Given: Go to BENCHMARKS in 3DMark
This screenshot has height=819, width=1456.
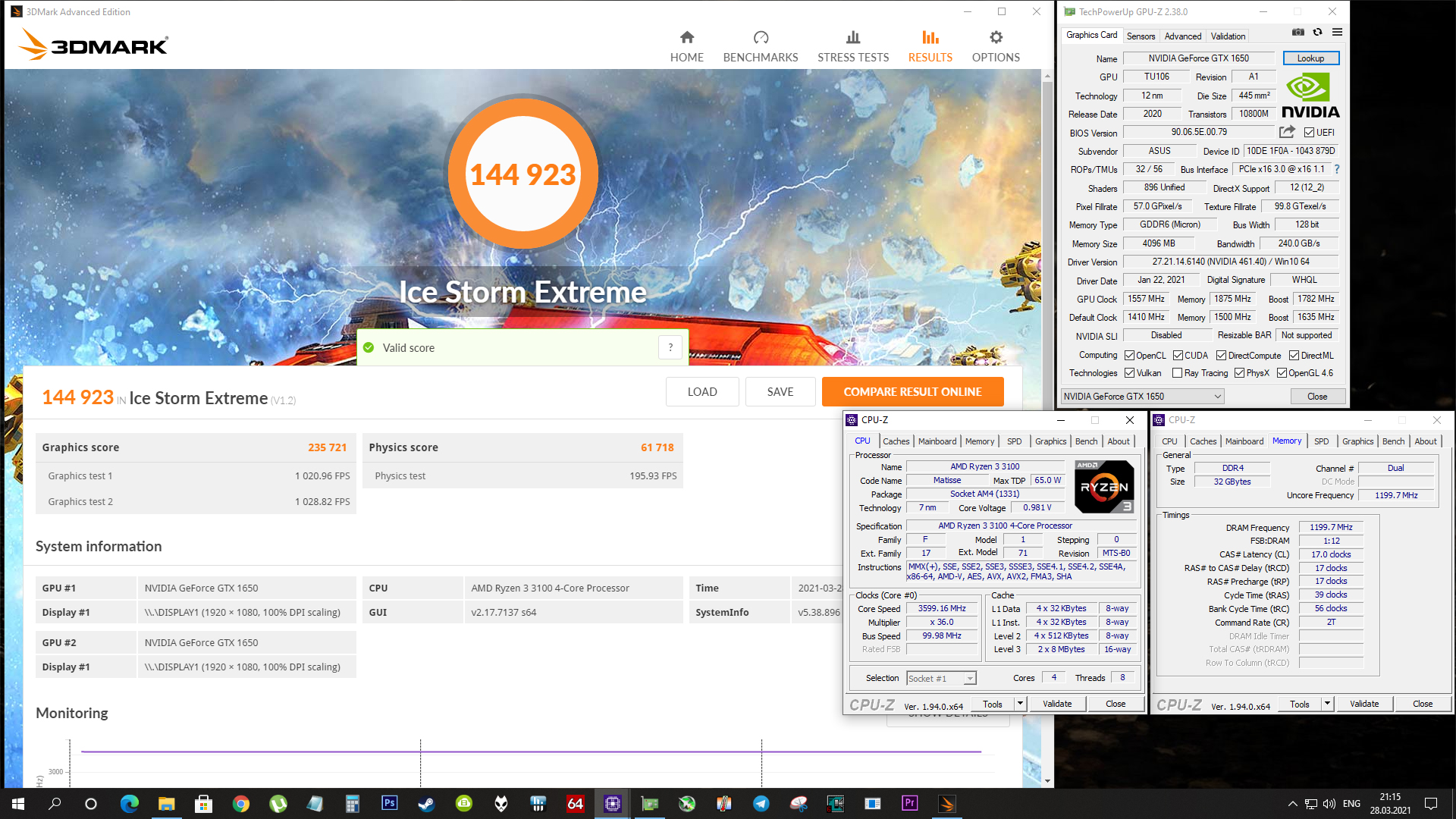Looking at the screenshot, I should [x=761, y=46].
